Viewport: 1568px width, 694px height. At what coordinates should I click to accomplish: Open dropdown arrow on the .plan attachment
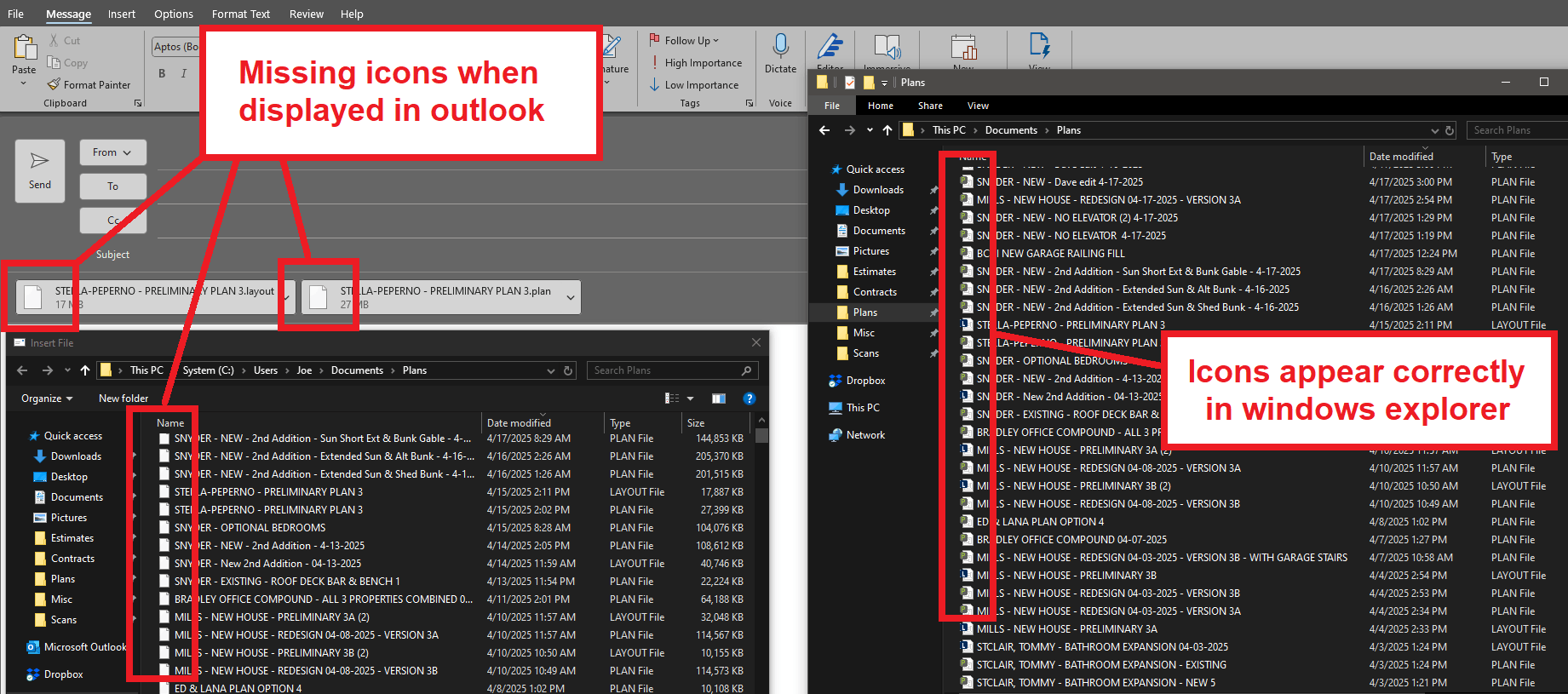point(571,297)
